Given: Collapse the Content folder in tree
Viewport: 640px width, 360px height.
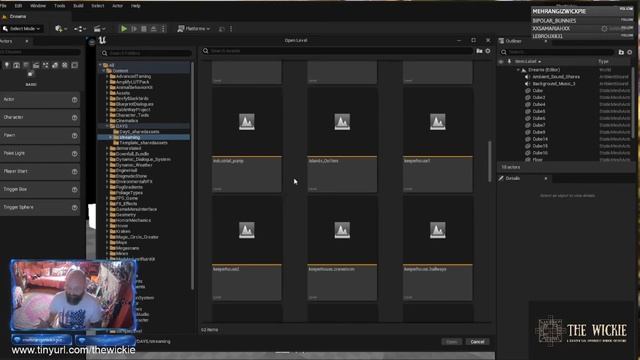Looking at the screenshot, I should pos(104,71).
